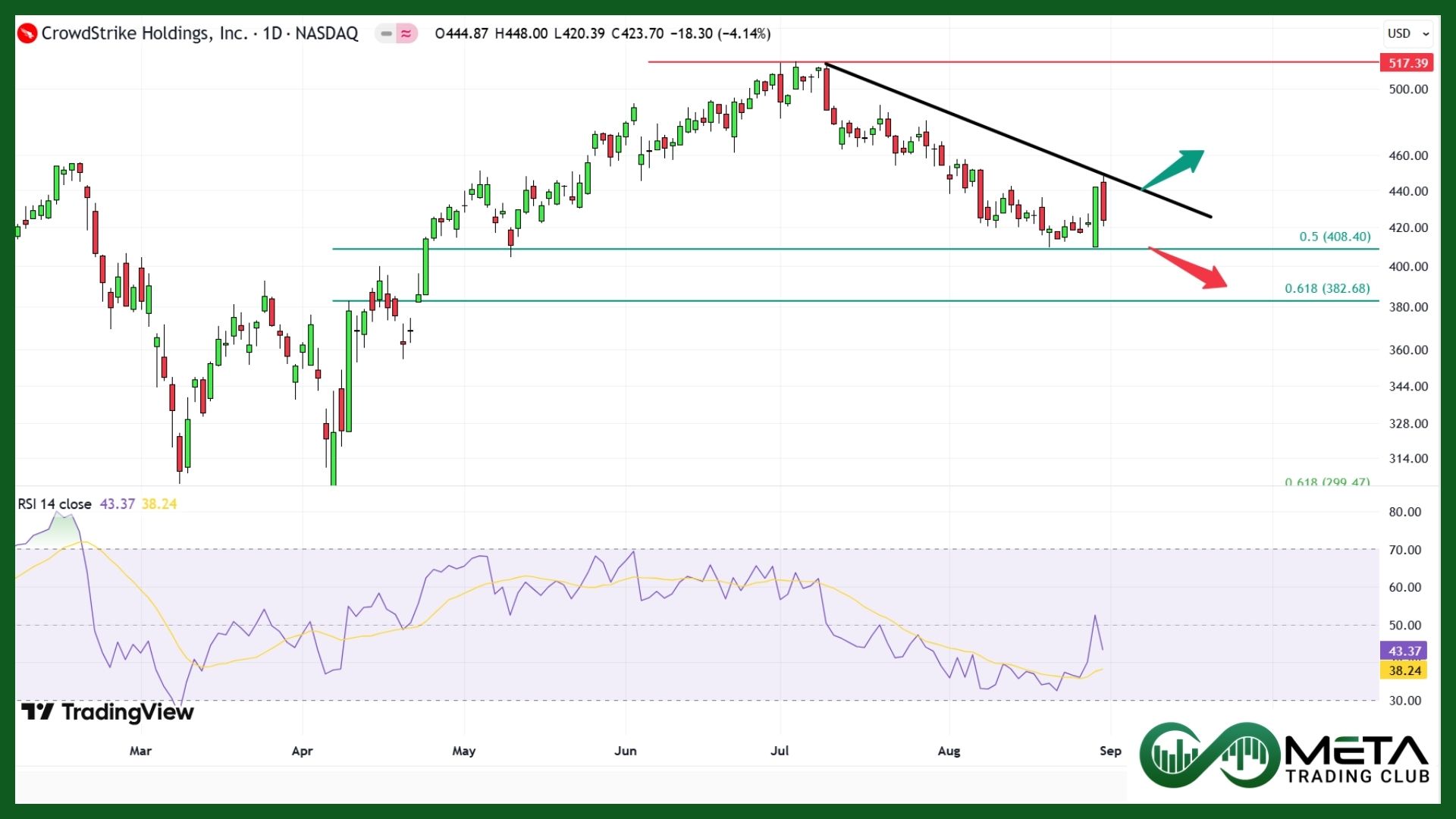Click the purple 43.37 RSI value tag

tap(1404, 651)
